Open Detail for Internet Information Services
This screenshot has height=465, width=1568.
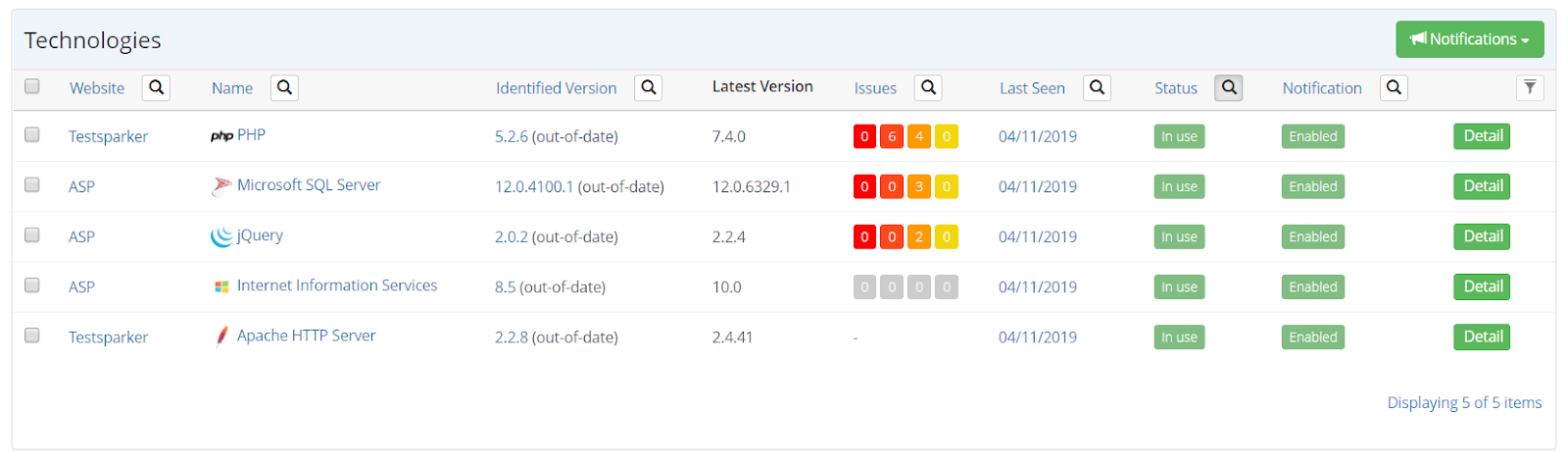(1482, 286)
